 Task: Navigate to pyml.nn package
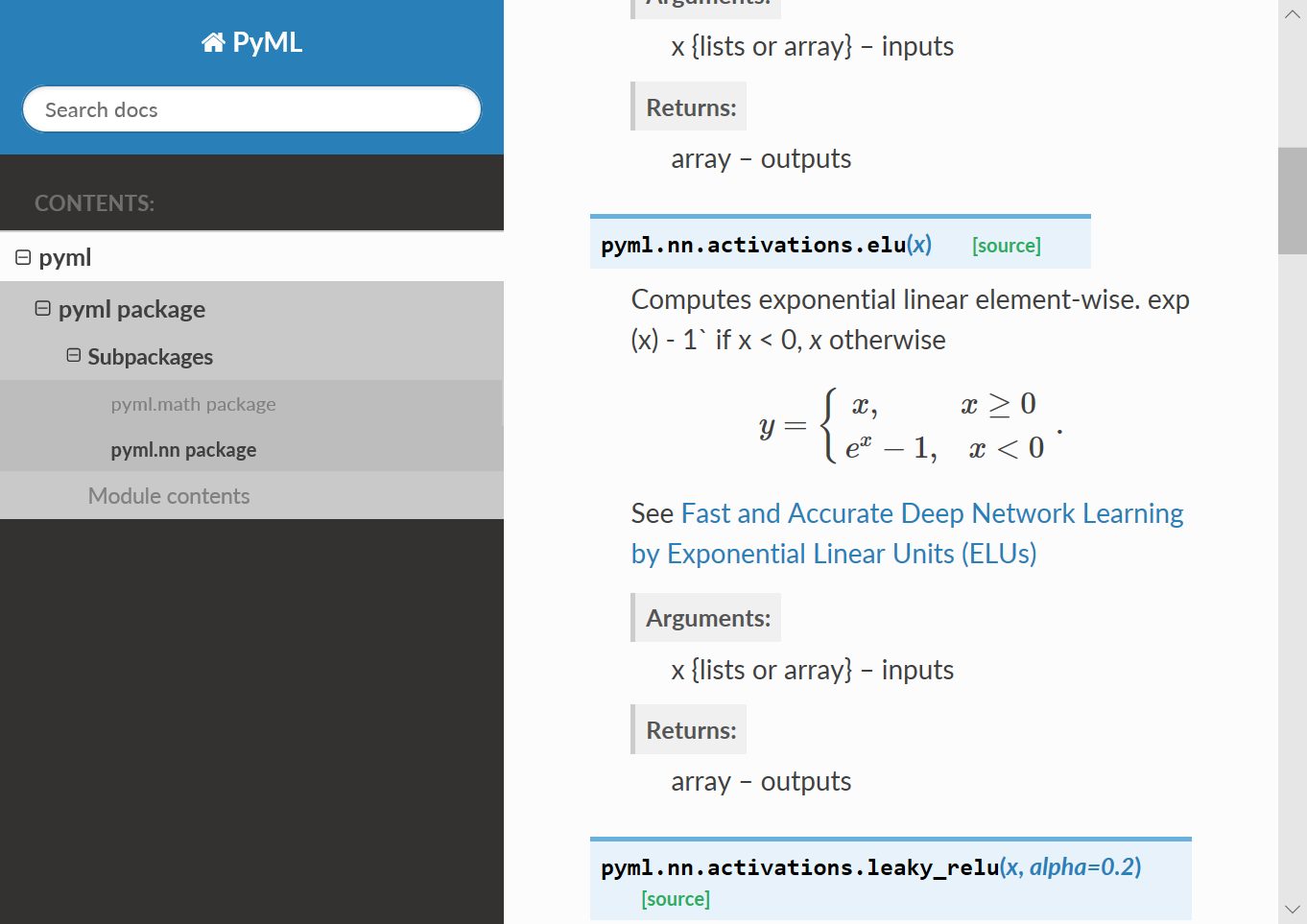183,450
